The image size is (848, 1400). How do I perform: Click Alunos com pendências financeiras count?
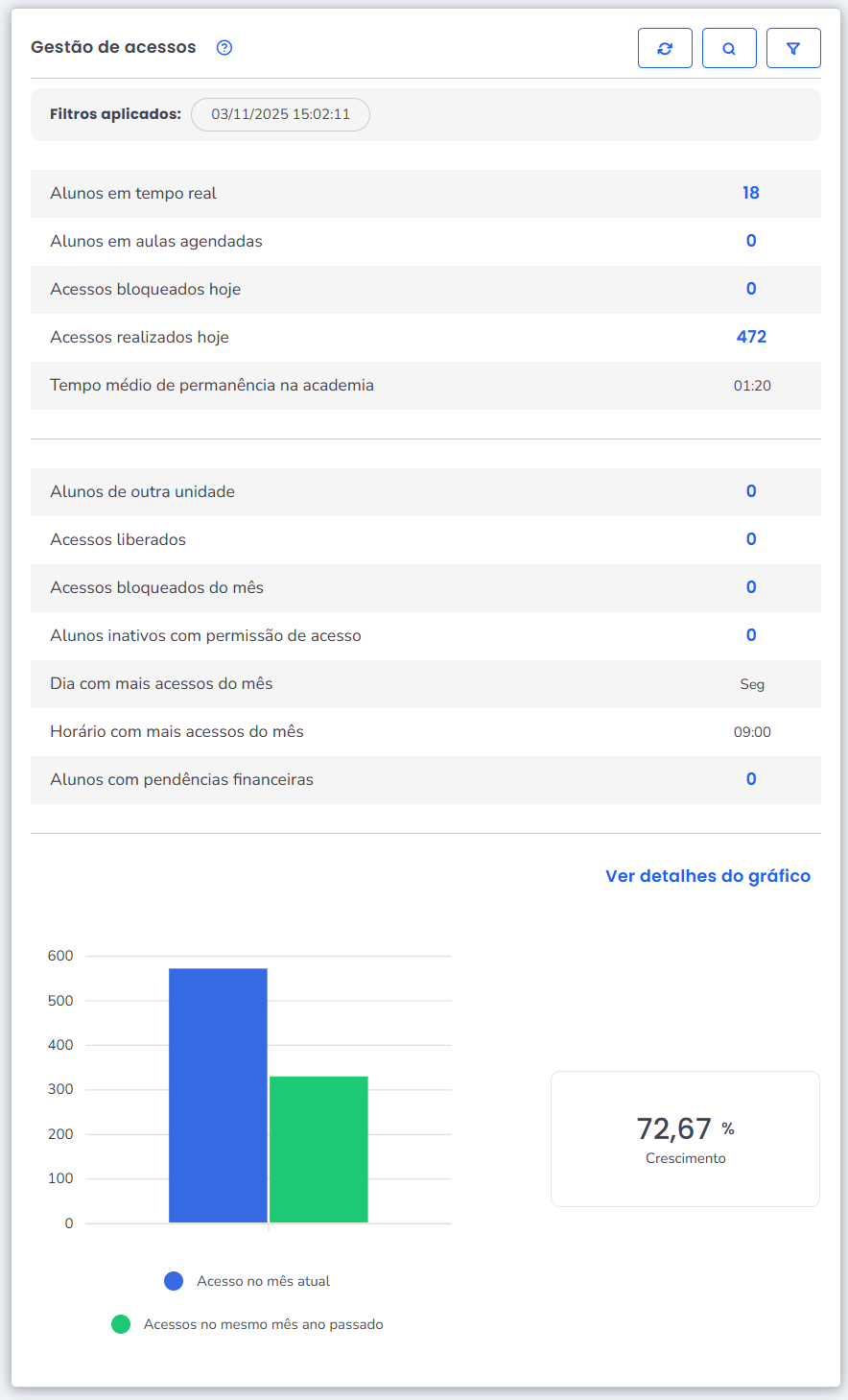(x=751, y=779)
